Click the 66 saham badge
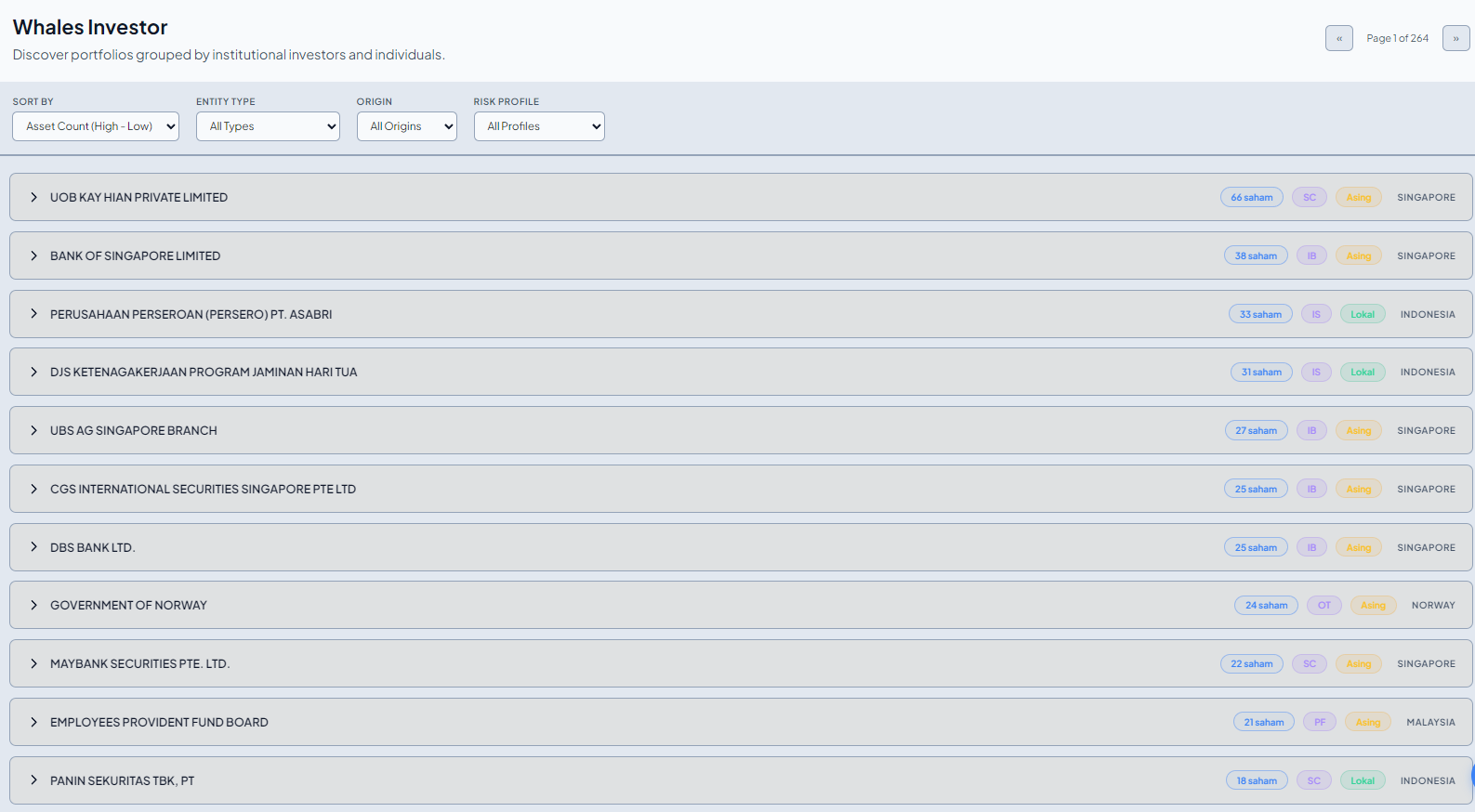 tap(1252, 197)
